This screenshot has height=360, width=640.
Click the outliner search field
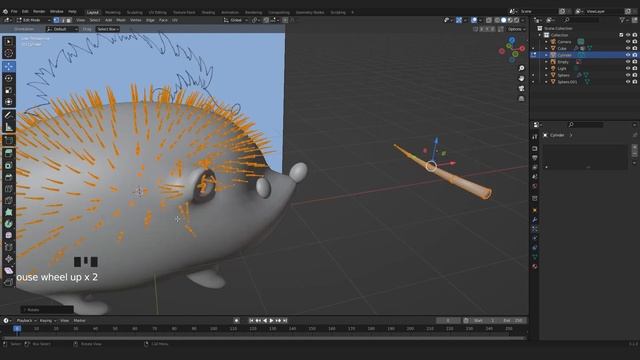[x=582, y=20]
